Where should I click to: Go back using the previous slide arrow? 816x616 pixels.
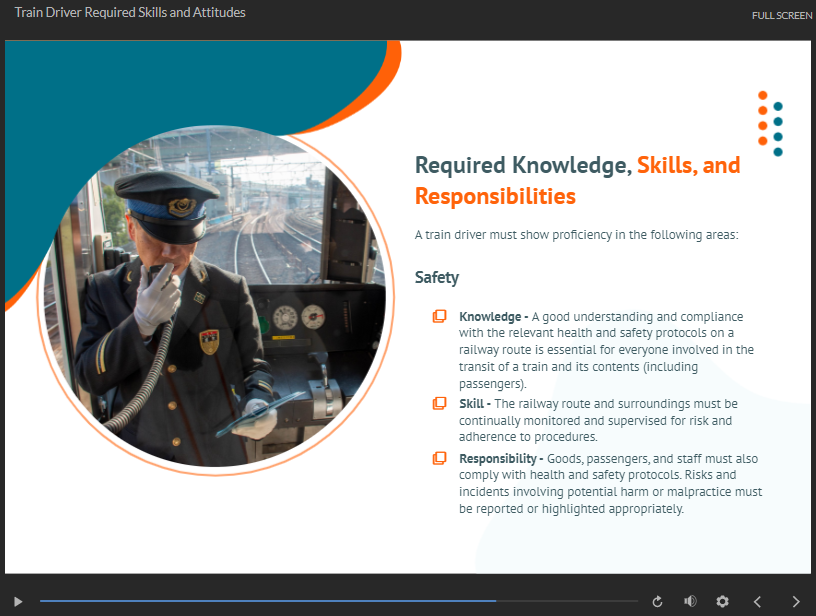pyautogui.click(x=757, y=601)
